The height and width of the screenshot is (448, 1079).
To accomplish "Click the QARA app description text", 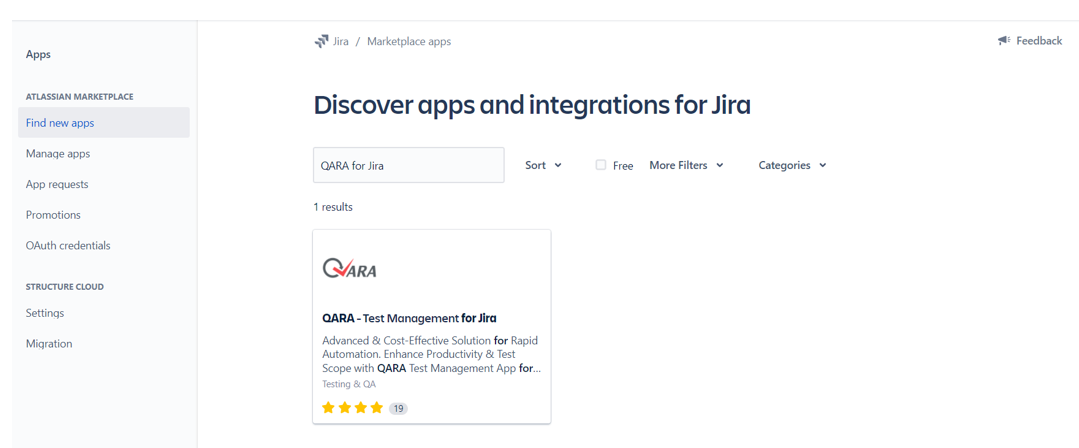I will [x=431, y=354].
